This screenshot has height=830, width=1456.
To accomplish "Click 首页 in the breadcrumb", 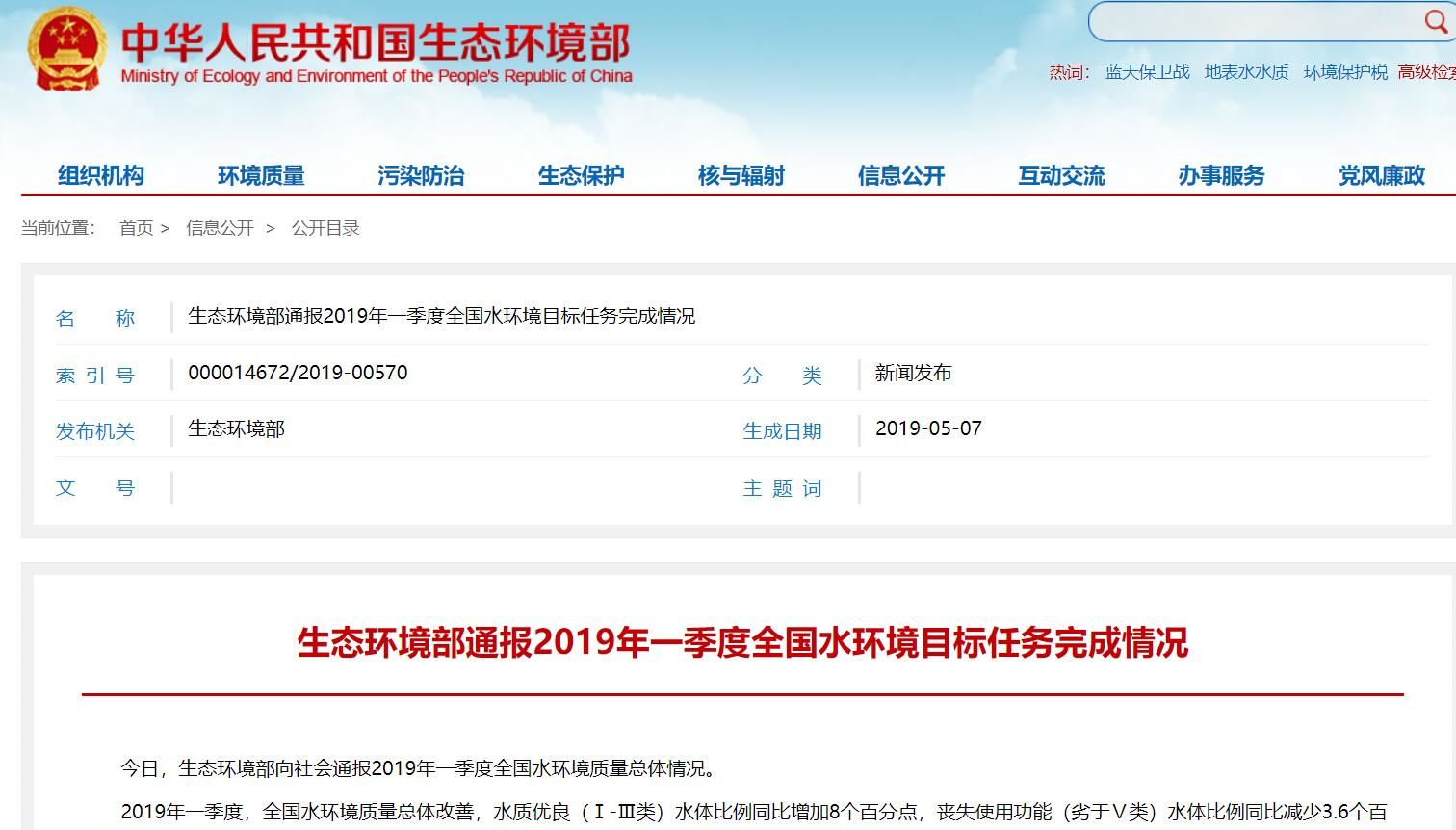I will pos(136,228).
